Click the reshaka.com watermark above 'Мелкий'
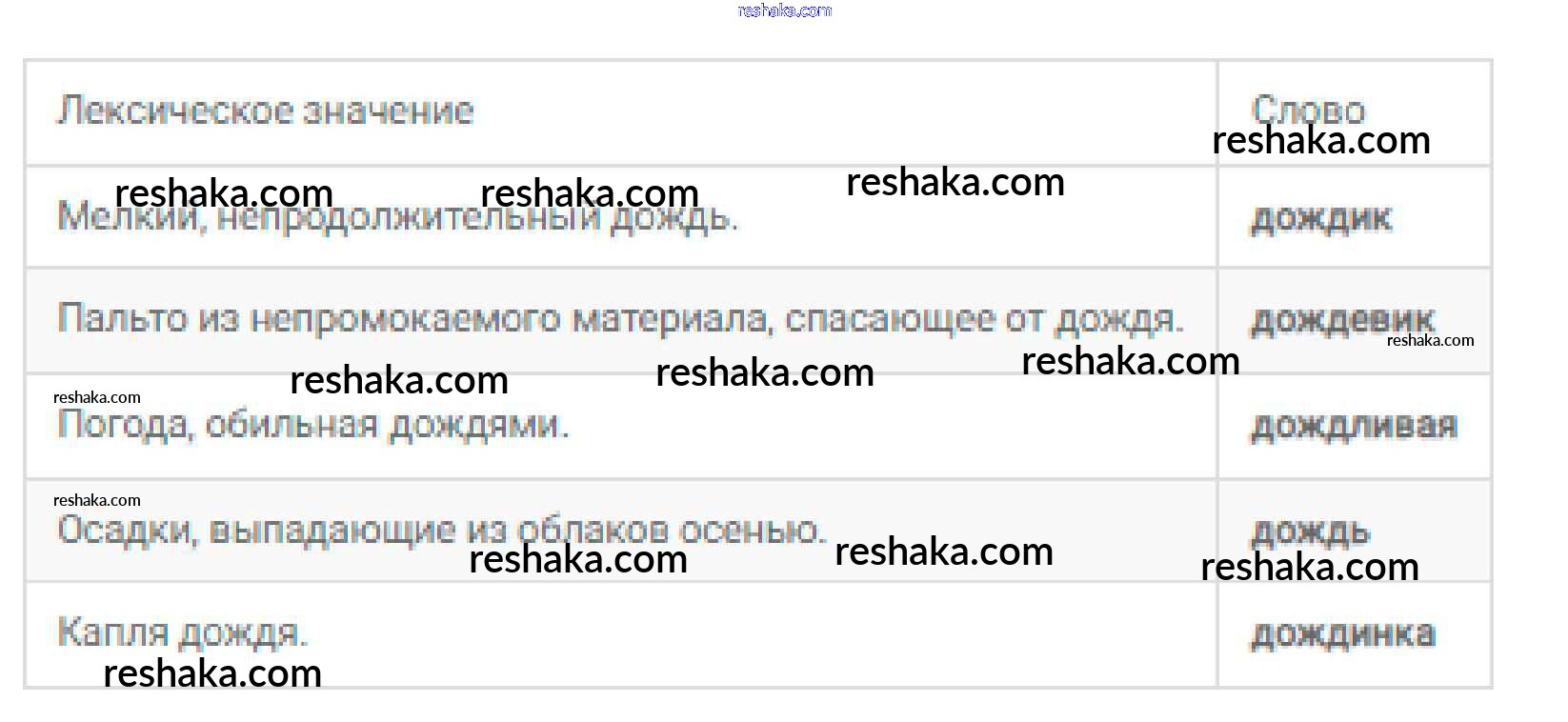The width and height of the screenshot is (1568, 722). click(224, 193)
